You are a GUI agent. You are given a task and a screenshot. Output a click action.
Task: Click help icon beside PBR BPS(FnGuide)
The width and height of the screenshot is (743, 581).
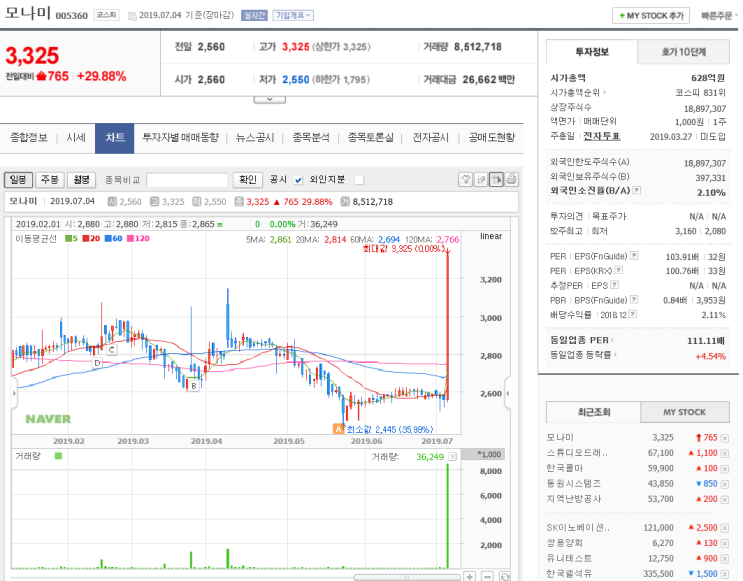634,300
